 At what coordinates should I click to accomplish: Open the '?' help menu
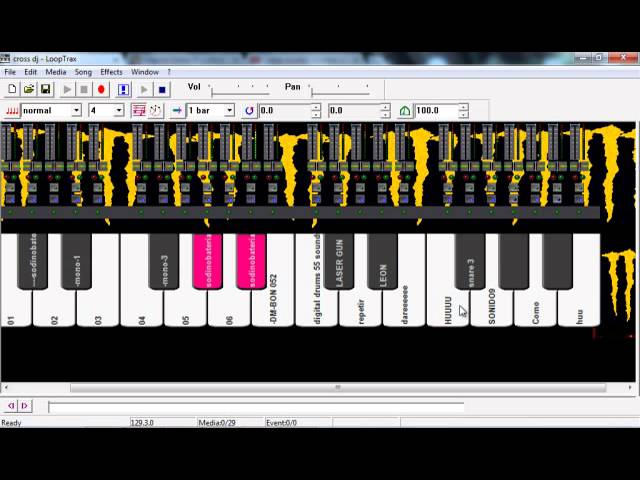click(169, 72)
